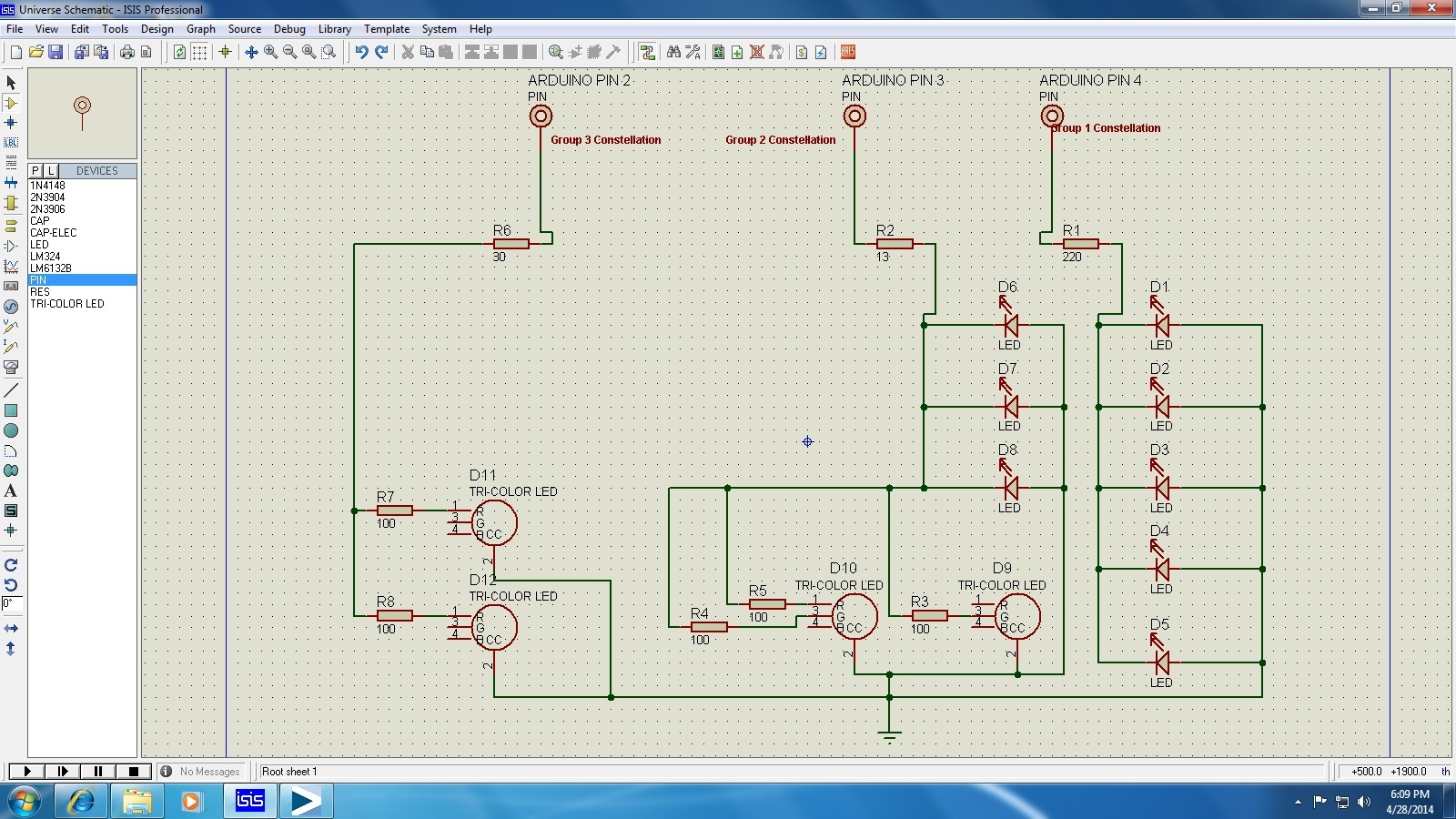Stop the simulation with Stop button
The width and height of the screenshot is (1456, 819).
click(133, 771)
